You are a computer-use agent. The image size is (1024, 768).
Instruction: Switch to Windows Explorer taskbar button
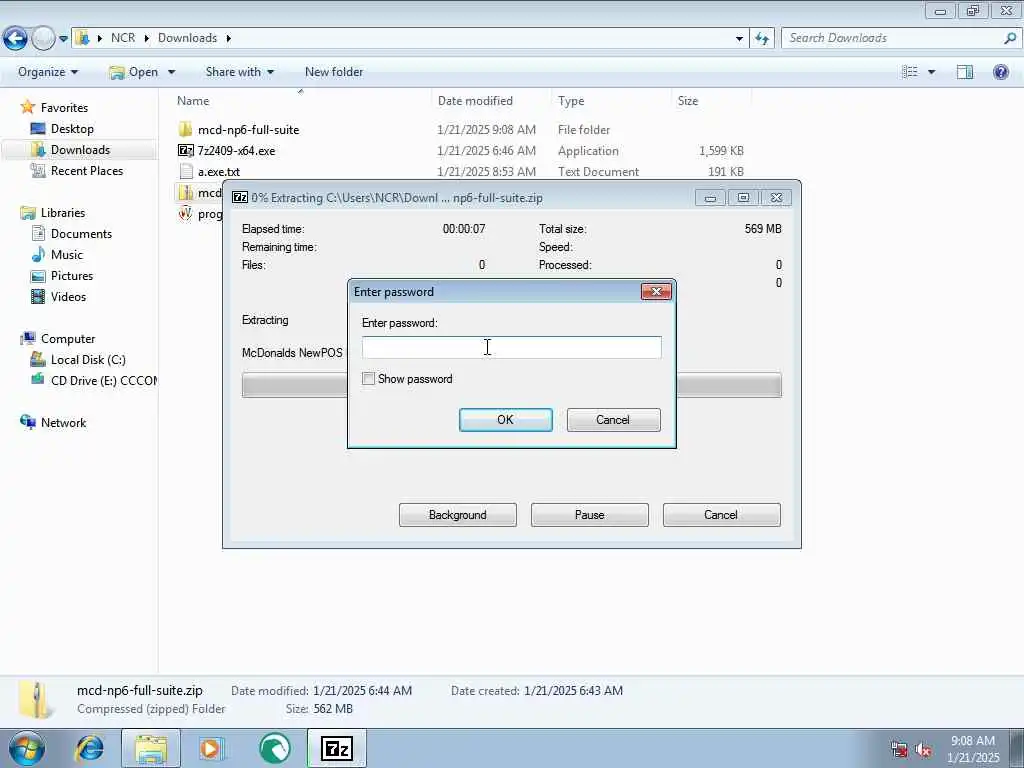[151, 748]
